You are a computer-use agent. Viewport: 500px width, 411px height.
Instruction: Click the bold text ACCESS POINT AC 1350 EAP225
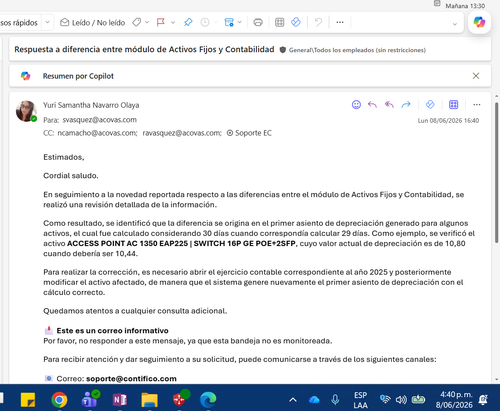(x=128, y=243)
